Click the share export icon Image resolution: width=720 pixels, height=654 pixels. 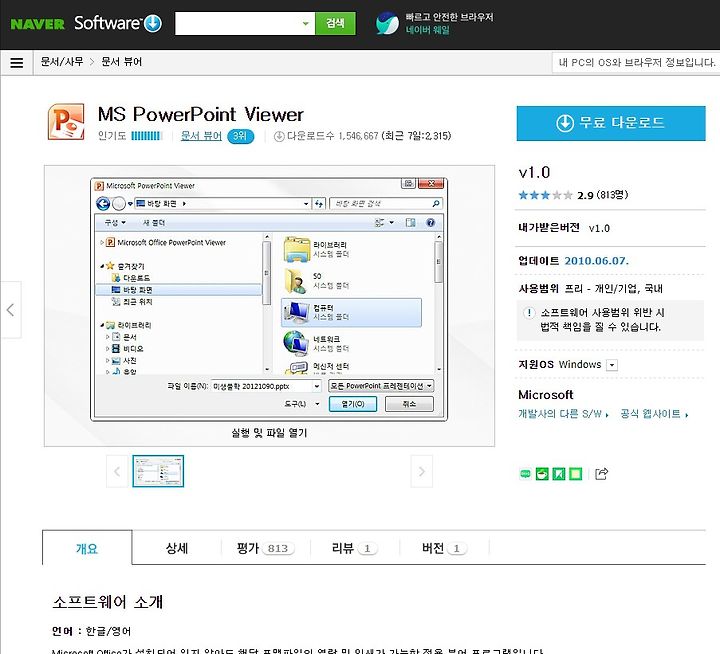click(601, 474)
